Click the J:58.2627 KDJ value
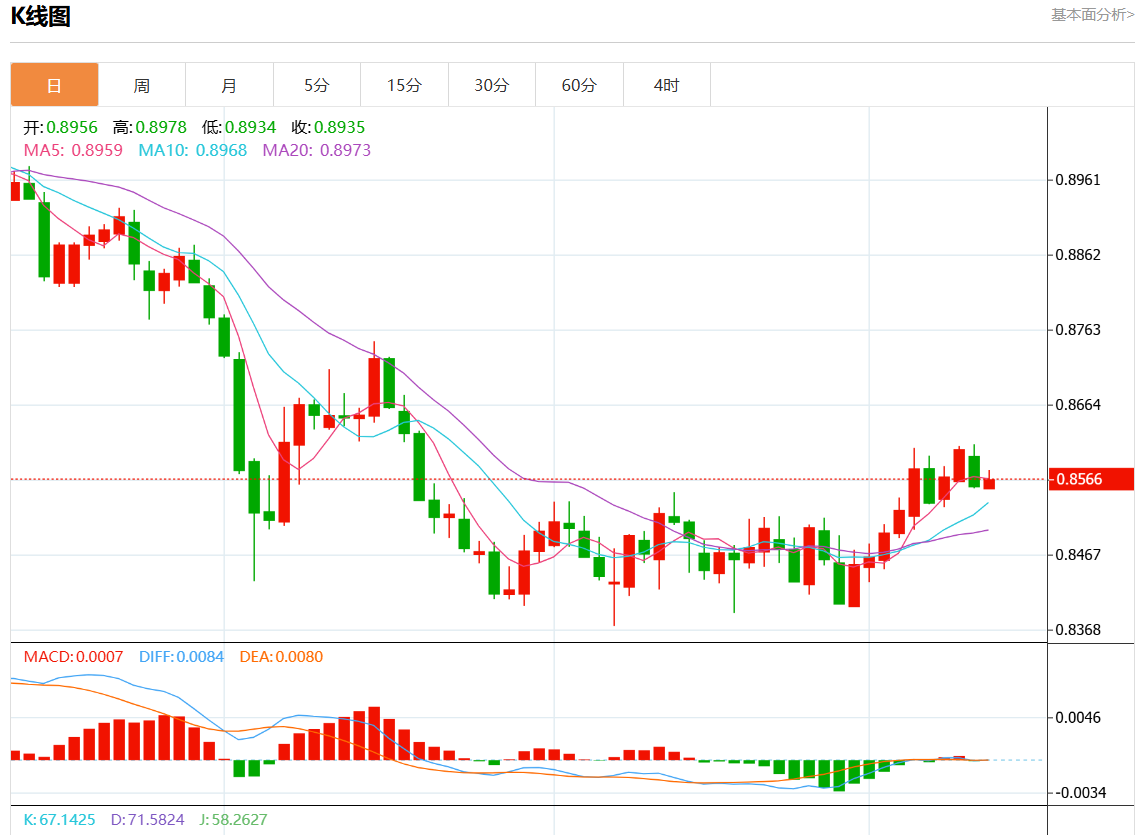The image size is (1148, 835). click(x=233, y=820)
